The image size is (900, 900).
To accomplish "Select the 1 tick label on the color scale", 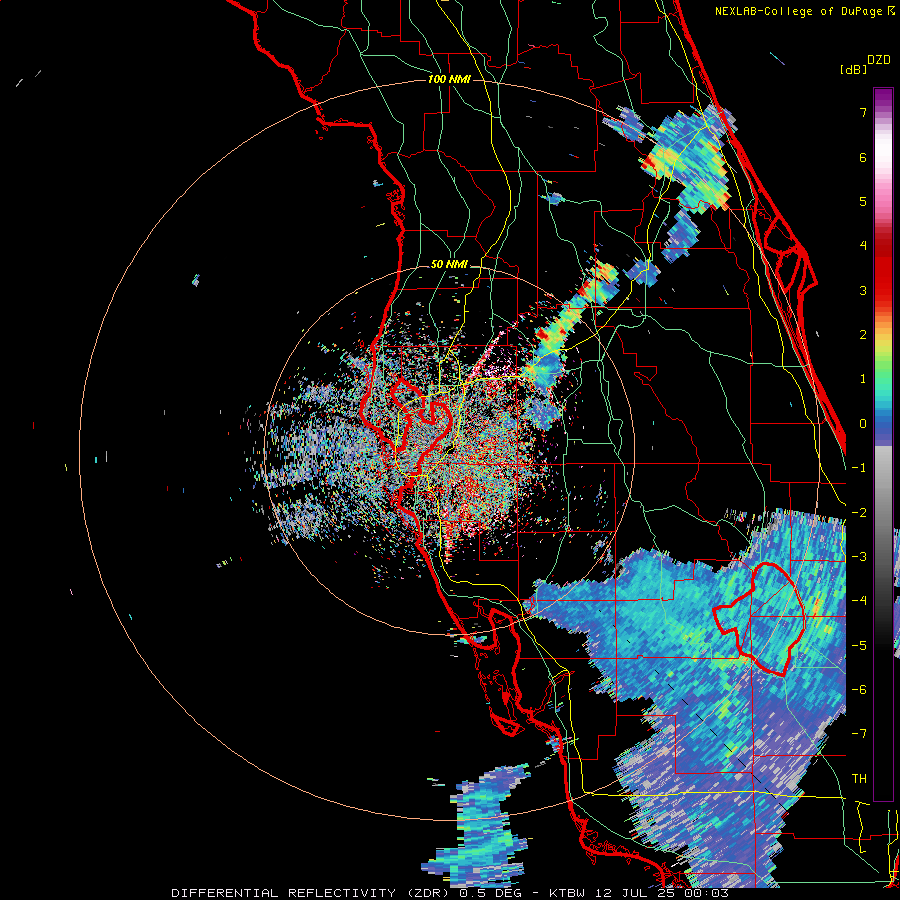I will (863, 379).
